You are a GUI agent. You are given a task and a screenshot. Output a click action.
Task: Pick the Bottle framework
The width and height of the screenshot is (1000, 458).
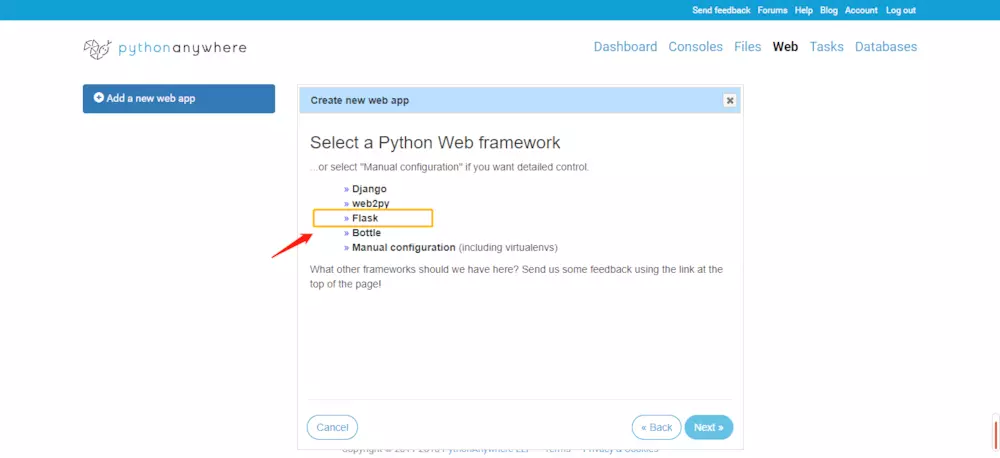(x=366, y=233)
